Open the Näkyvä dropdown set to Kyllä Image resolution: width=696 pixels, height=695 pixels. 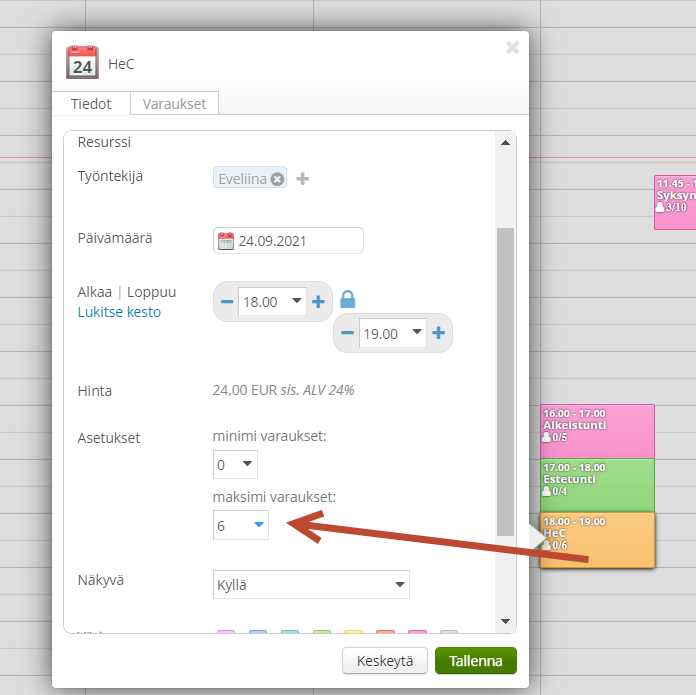coord(311,584)
